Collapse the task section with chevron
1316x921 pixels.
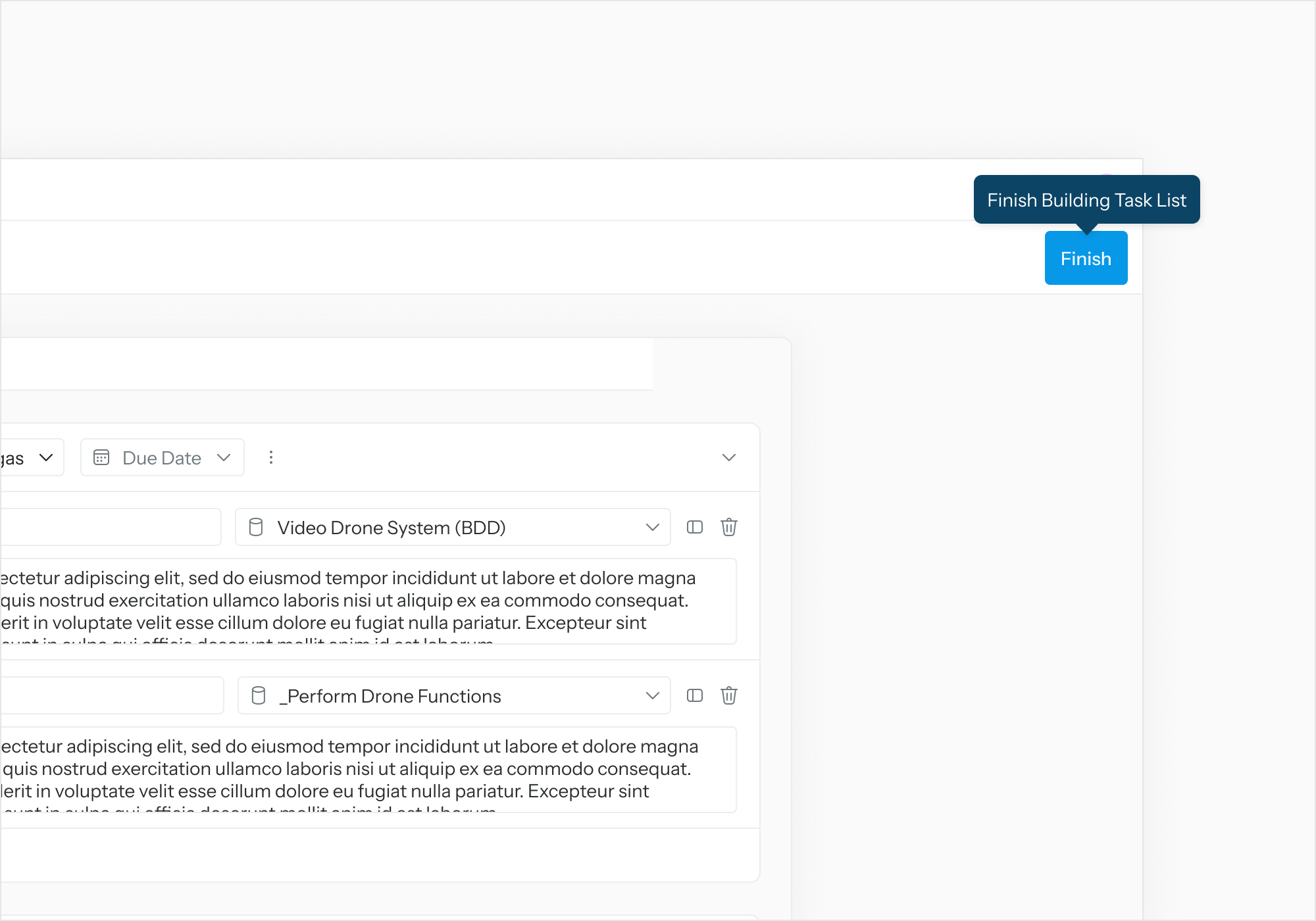tap(728, 458)
